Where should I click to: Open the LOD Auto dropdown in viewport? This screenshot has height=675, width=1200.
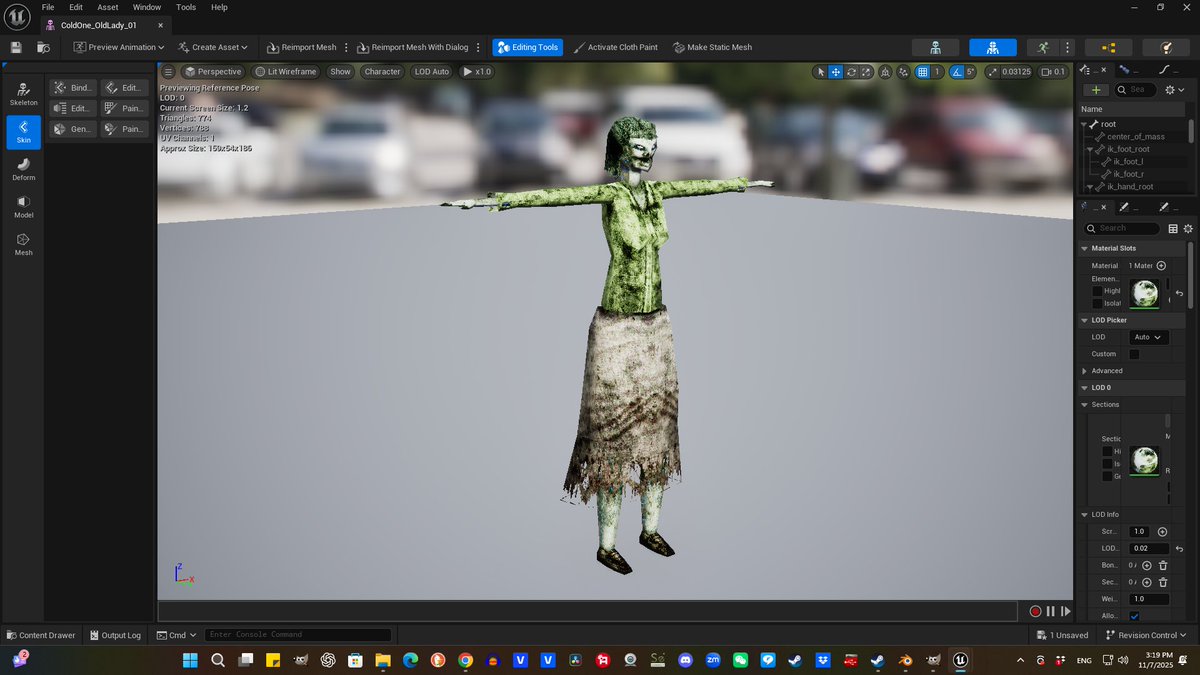click(x=431, y=71)
